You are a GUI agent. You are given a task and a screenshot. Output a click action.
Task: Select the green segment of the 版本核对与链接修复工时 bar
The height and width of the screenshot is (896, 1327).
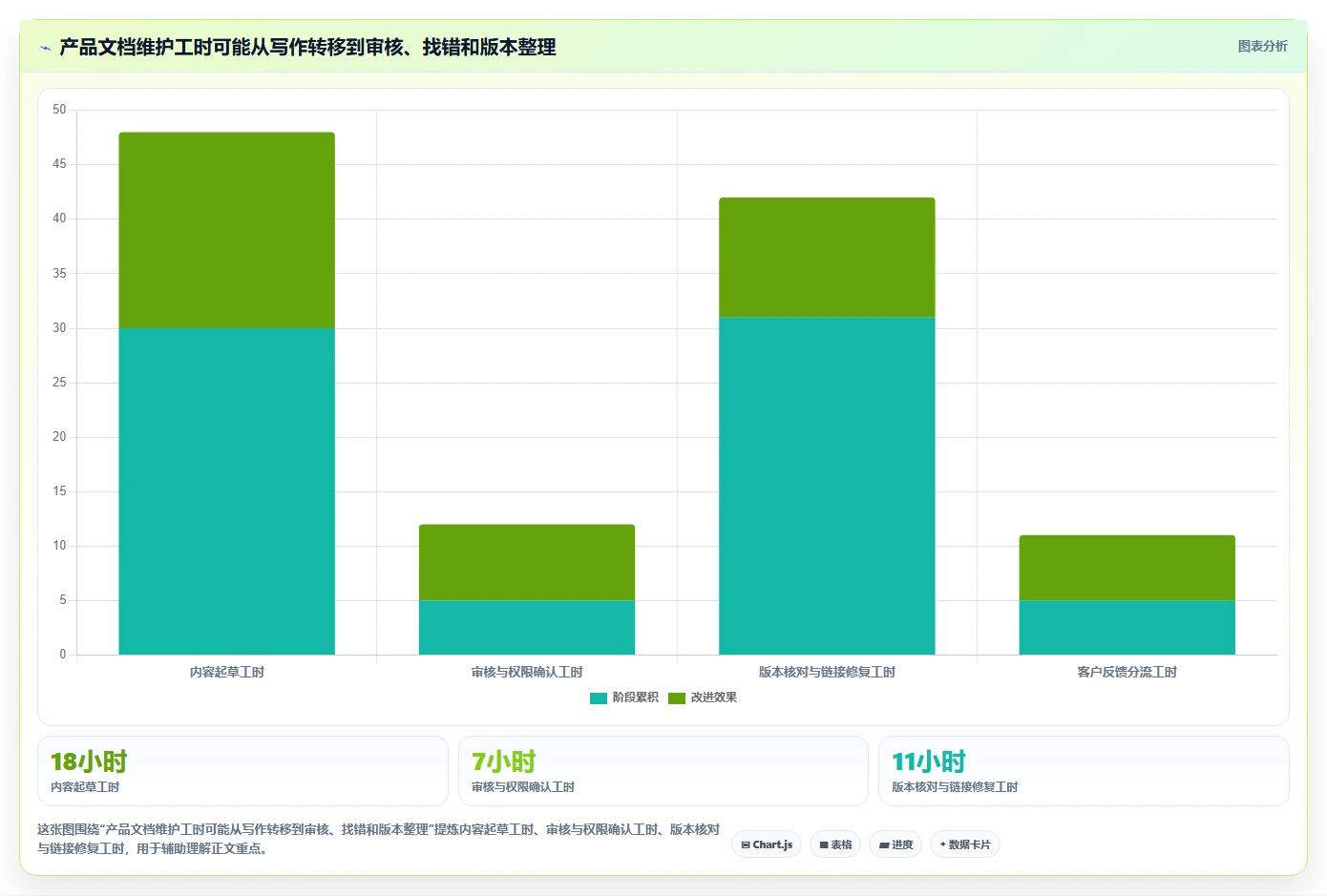[827, 258]
